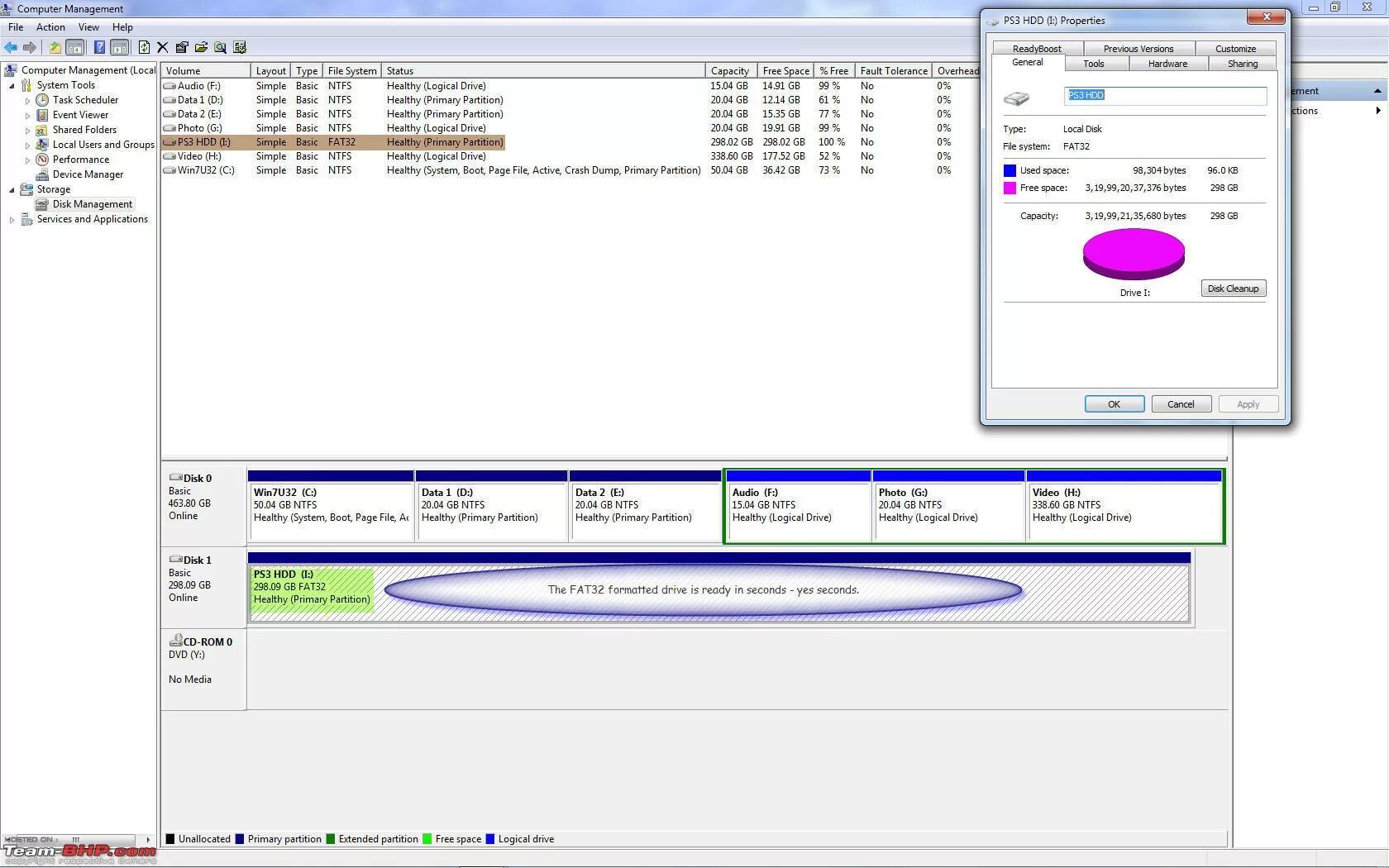Image resolution: width=1389 pixels, height=868 pixels.
Task: Click the magenta Free space color swatch
Action: pos(1010,188)
